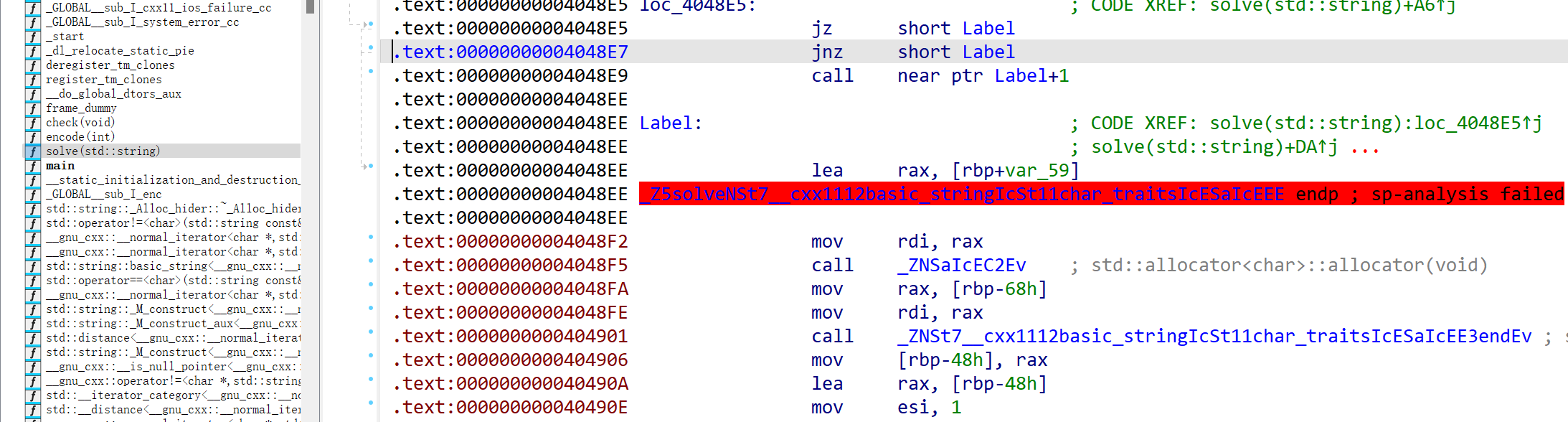Select __do_global_dtors_aux in the functions list
Screen dimensions: 1568x422
(113, 94)
